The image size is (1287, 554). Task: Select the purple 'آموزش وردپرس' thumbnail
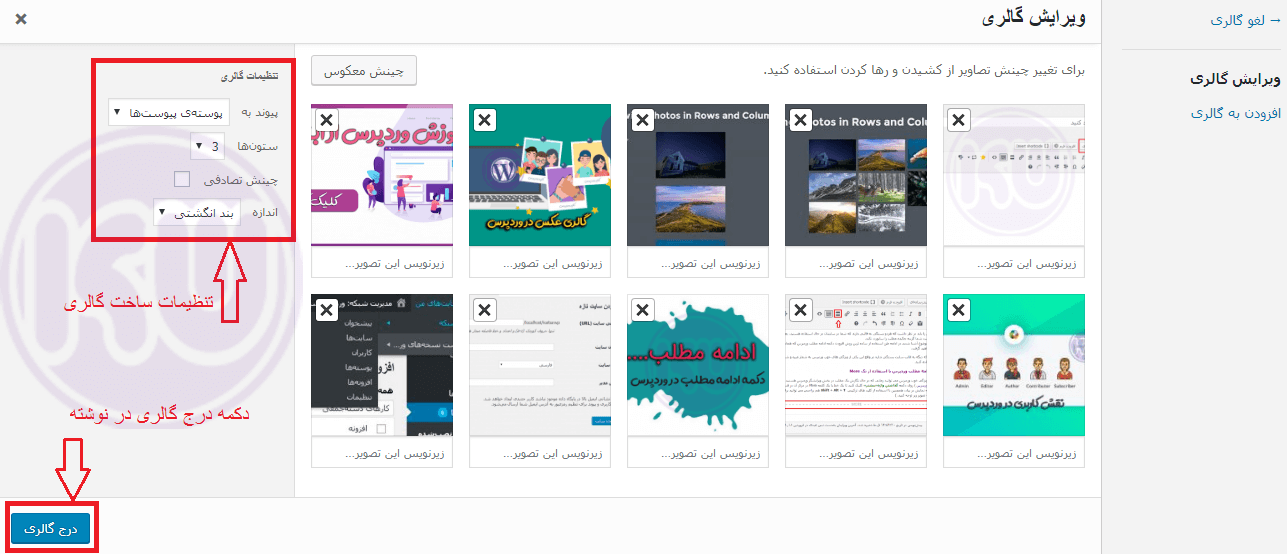pyautogui.click(x=382, y=175)
